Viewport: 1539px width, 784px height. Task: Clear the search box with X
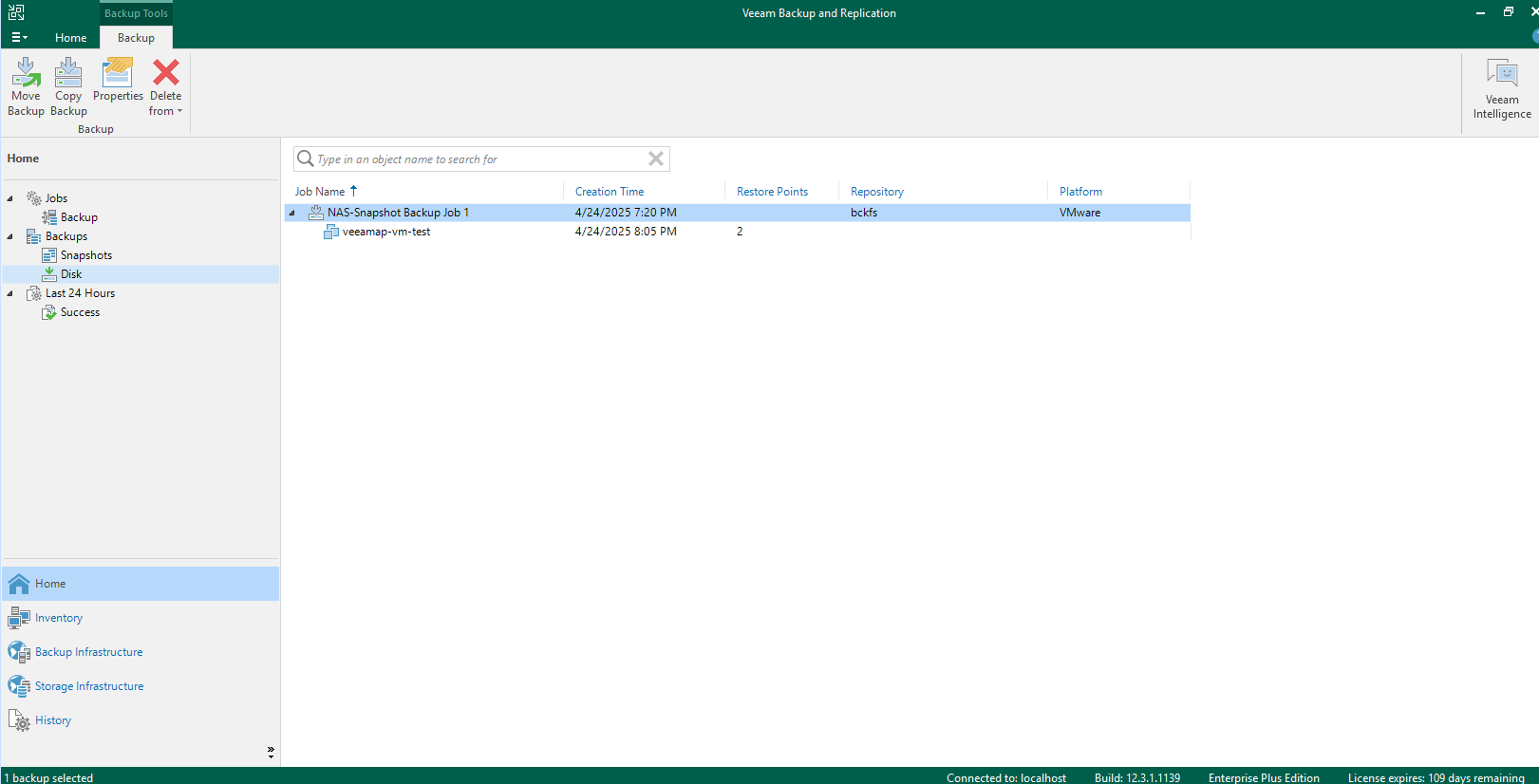656,159
